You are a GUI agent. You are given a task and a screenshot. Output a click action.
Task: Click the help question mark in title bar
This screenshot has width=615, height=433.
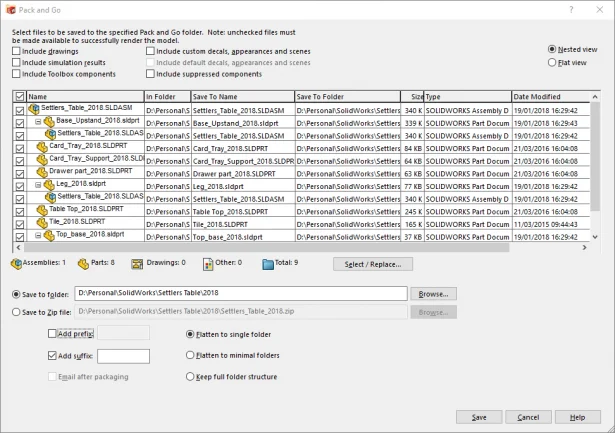click(571, 10)
